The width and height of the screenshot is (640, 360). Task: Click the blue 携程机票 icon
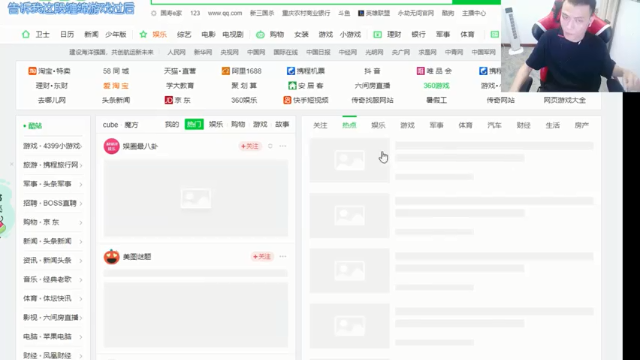[291, 71]
